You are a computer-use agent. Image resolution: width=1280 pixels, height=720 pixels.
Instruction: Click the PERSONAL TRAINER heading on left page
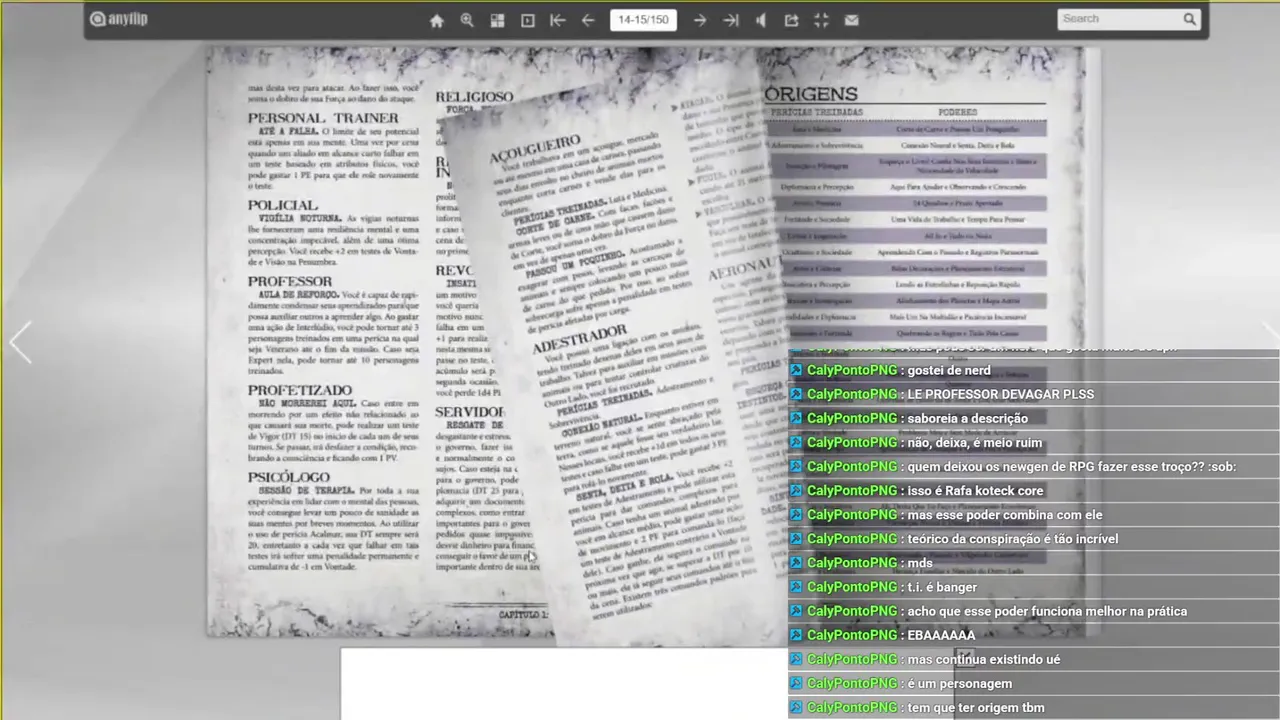(x=323, y=118)
